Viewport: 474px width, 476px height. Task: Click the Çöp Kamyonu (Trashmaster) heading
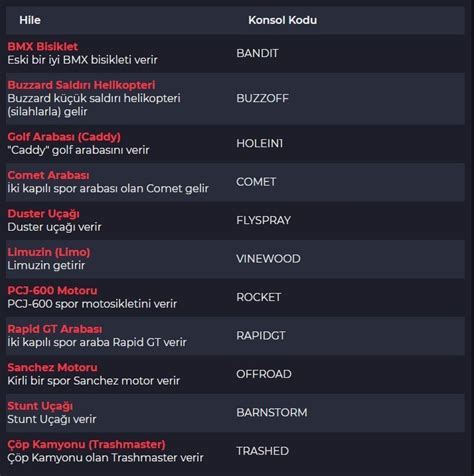tap(86, 445)
